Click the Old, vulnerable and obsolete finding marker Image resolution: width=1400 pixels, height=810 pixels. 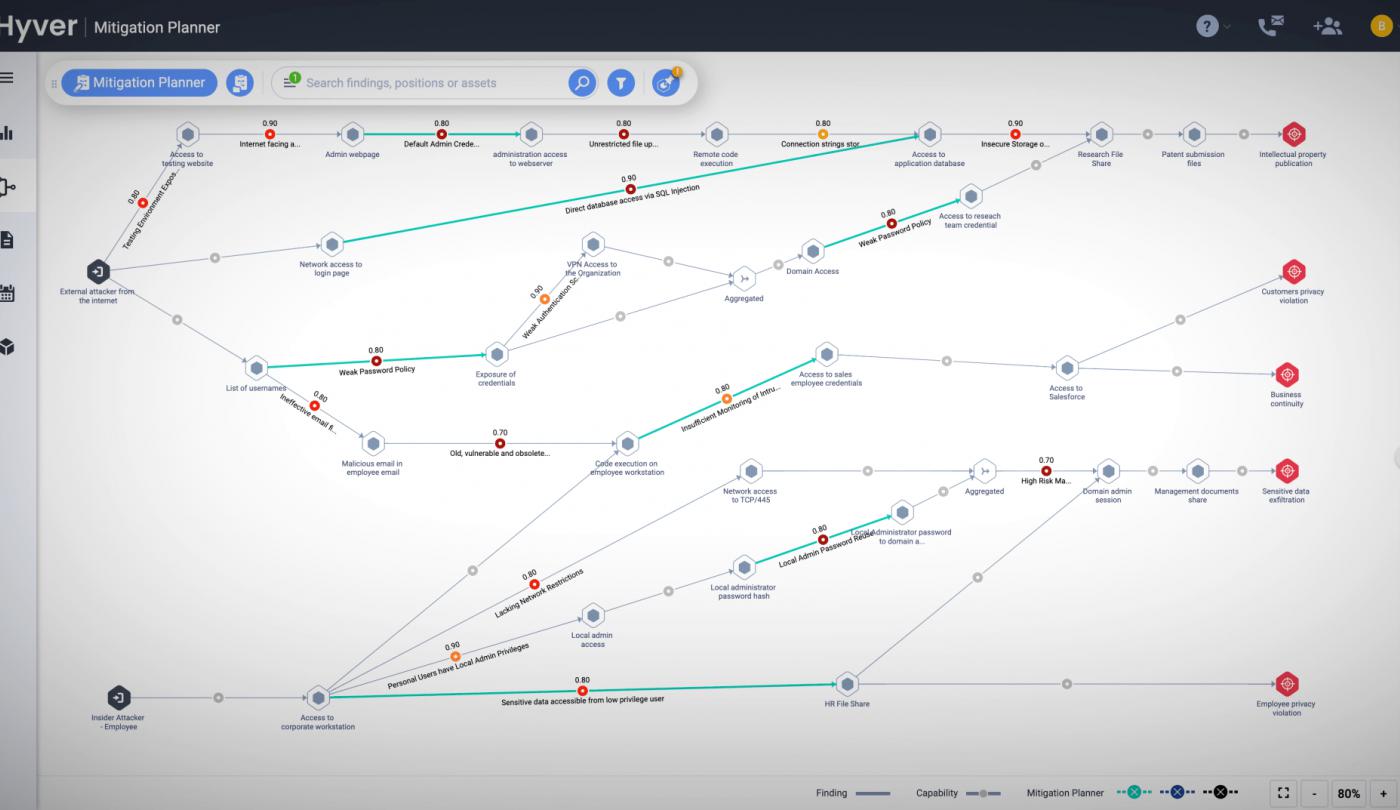tap(500, 443)
